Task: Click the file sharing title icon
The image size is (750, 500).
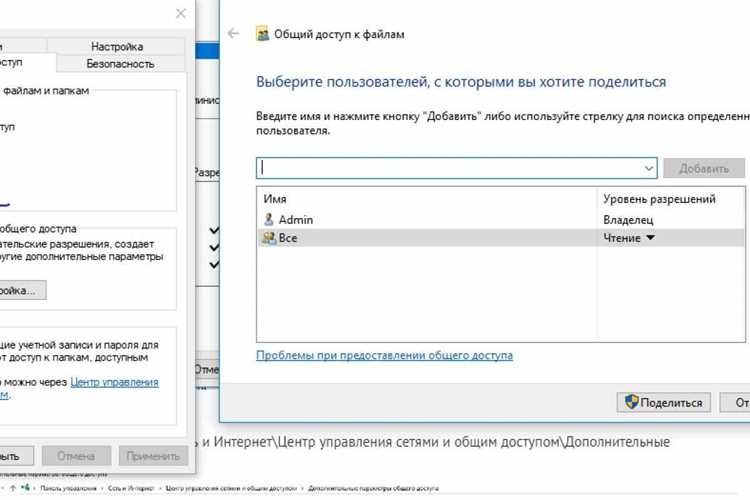Action: (x=263, y=34)
